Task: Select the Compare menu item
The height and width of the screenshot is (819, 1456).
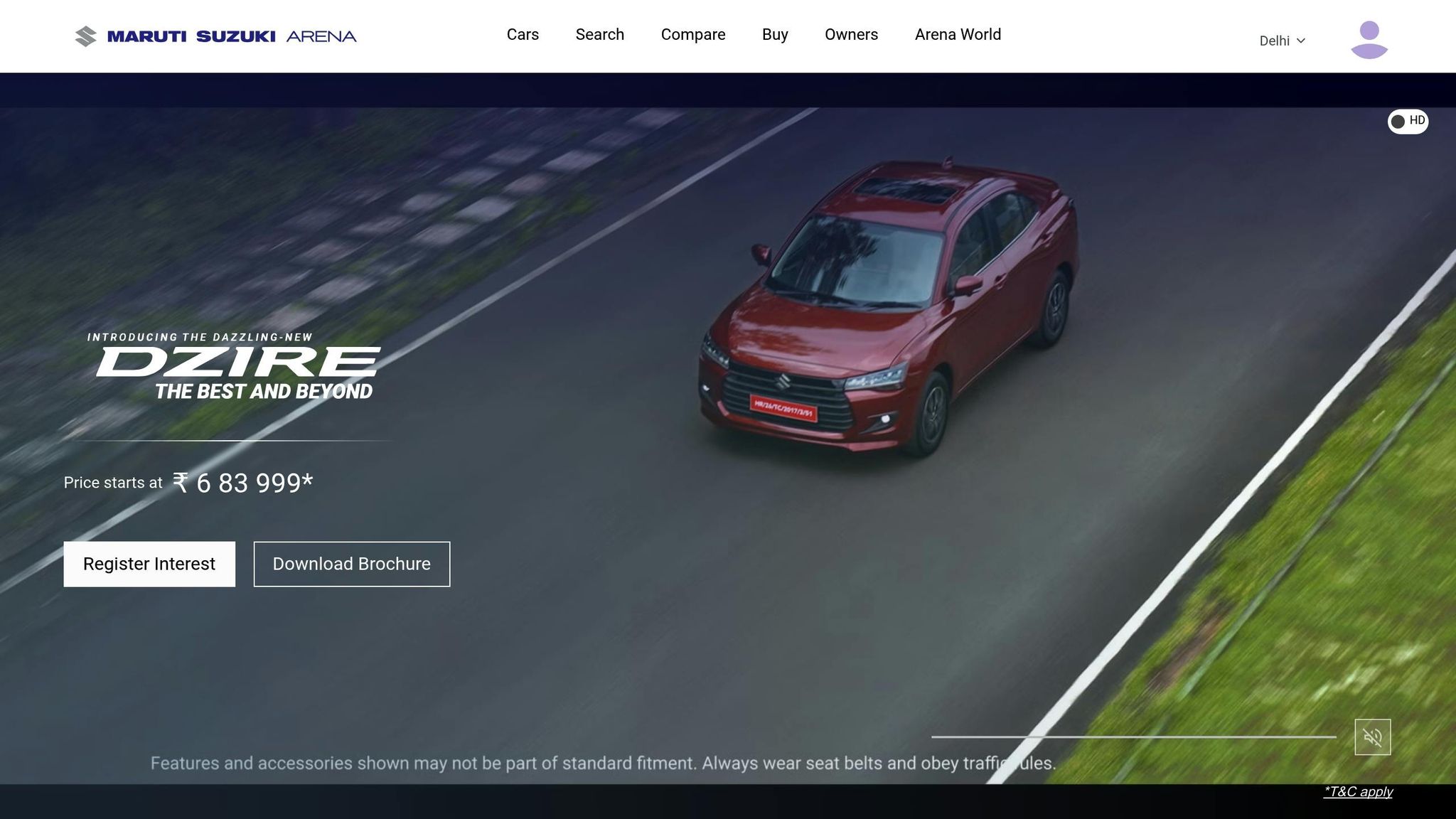Action: 693,34
